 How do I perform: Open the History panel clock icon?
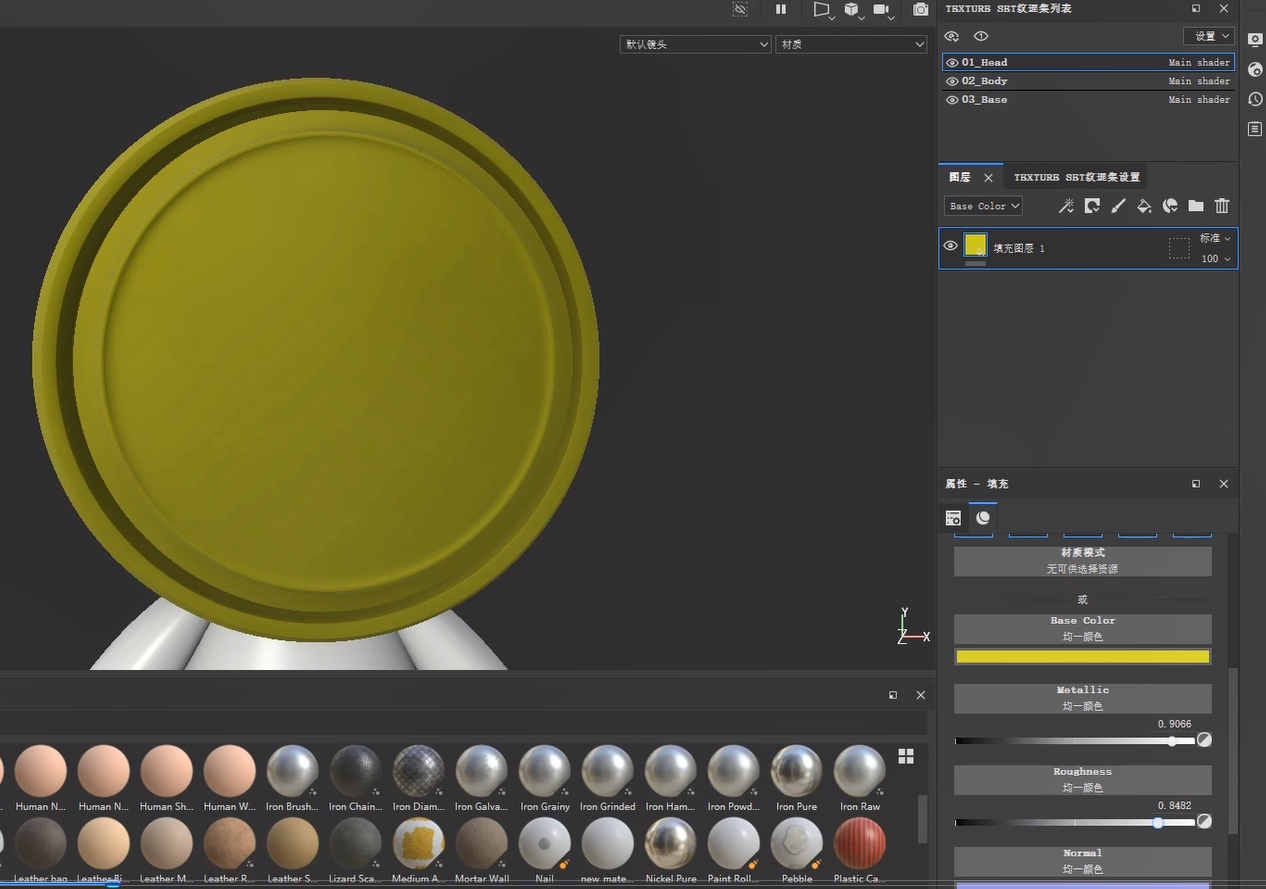pyautogui.click(x=1255, y=99)
